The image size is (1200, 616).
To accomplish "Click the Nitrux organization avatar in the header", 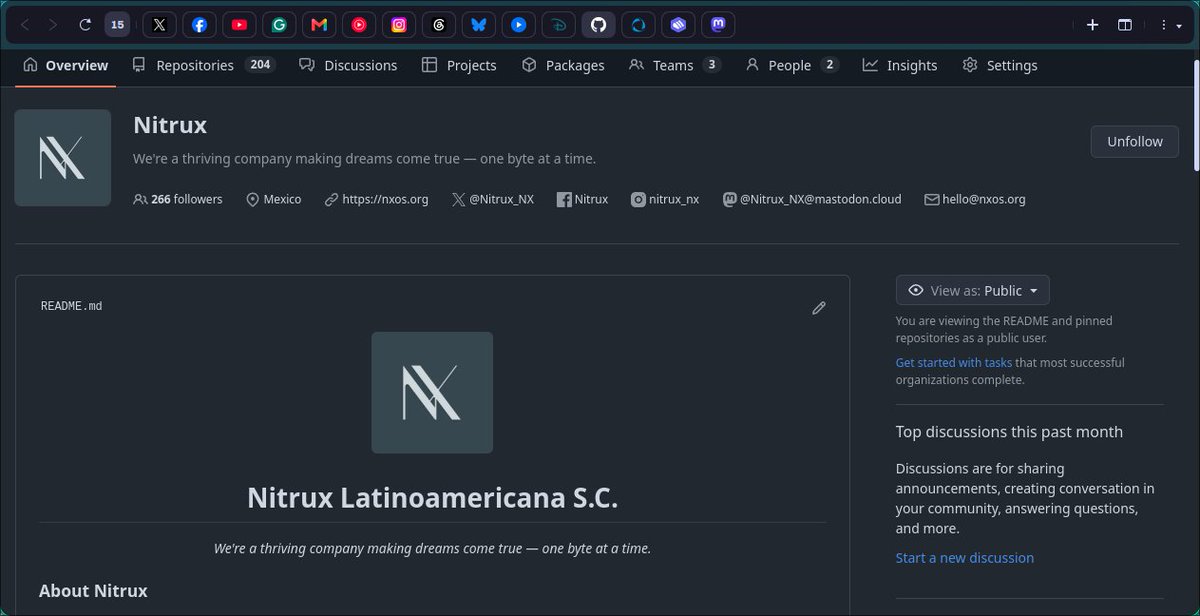I will pyautogui.click(x=63, y=158).
